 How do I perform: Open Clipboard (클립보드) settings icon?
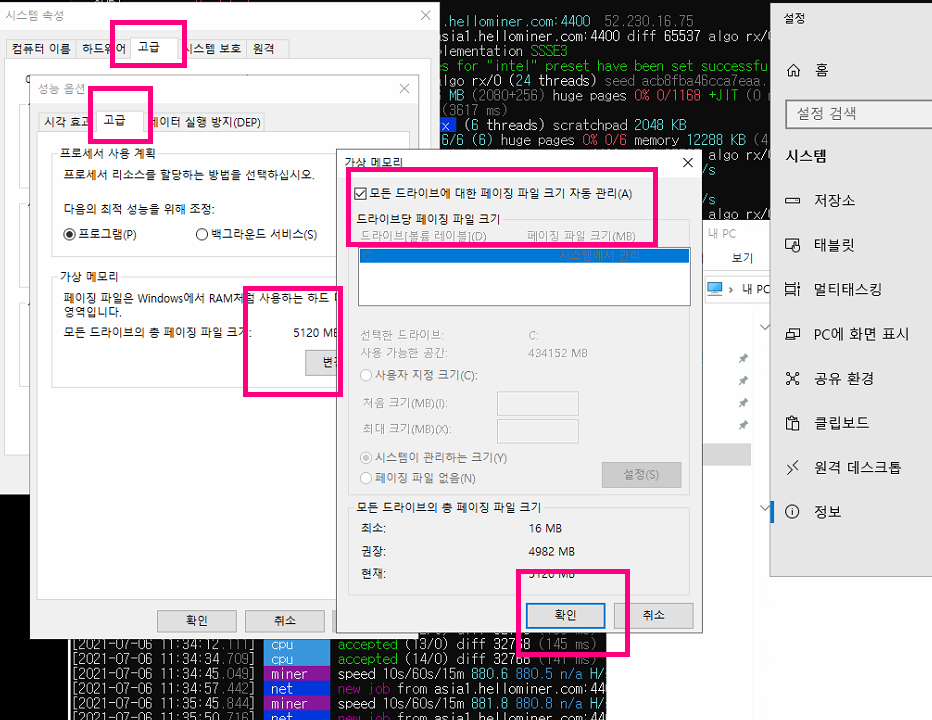point(792,423)
